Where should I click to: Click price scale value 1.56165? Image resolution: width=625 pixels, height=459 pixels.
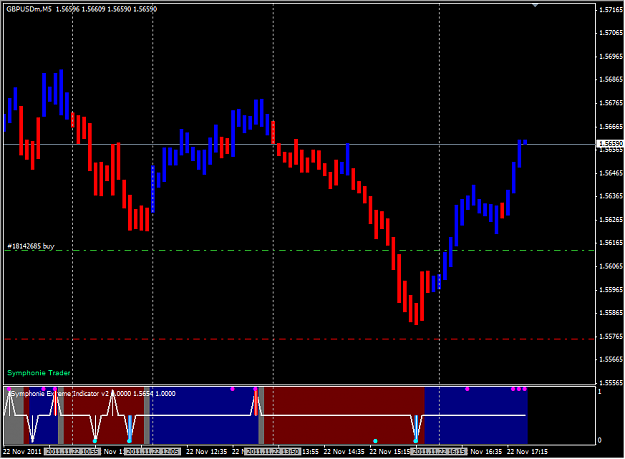(x=611, y=243)
